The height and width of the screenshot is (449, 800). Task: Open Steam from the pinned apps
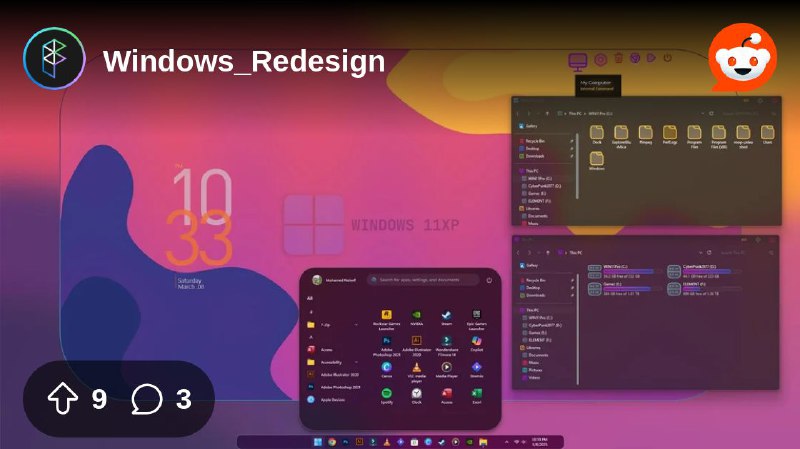(x=446, y=318)
